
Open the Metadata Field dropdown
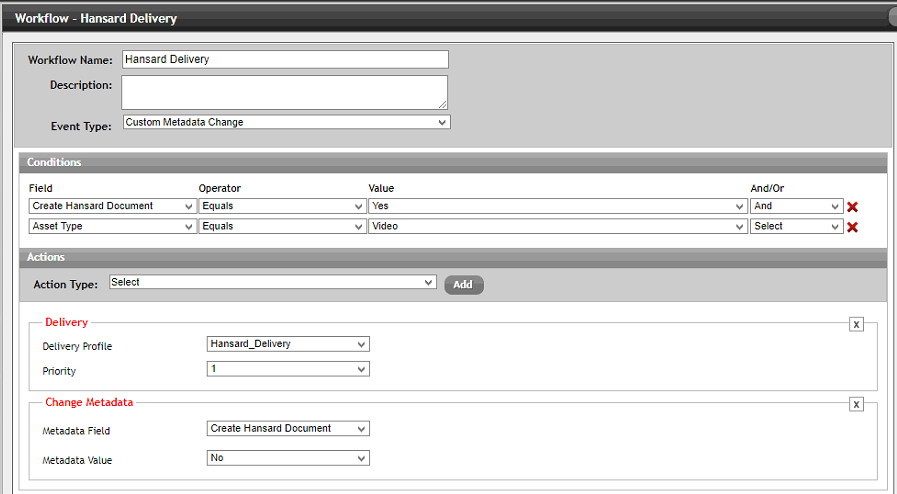288,428
